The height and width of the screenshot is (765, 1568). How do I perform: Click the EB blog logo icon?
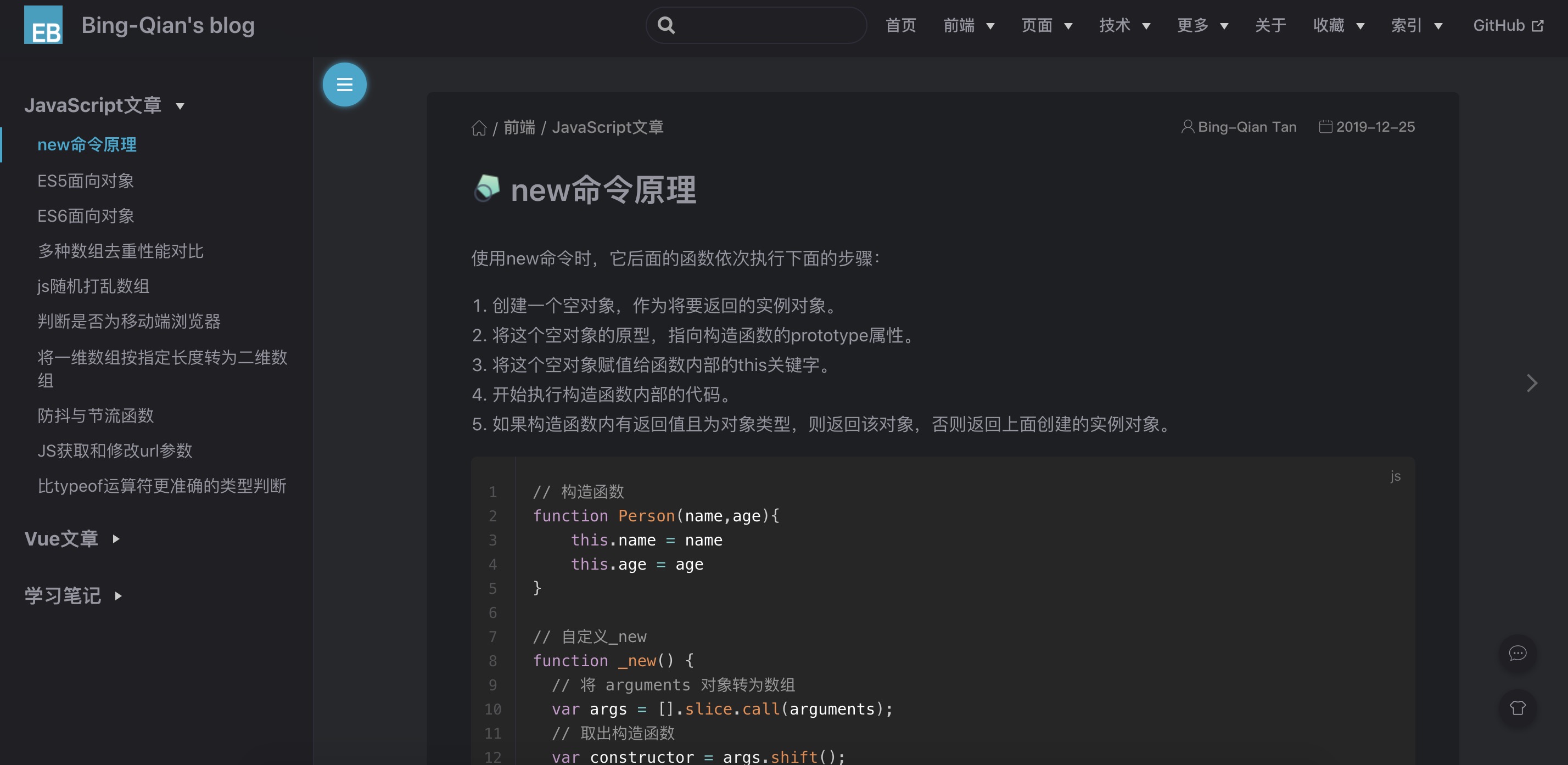point(43,25)
